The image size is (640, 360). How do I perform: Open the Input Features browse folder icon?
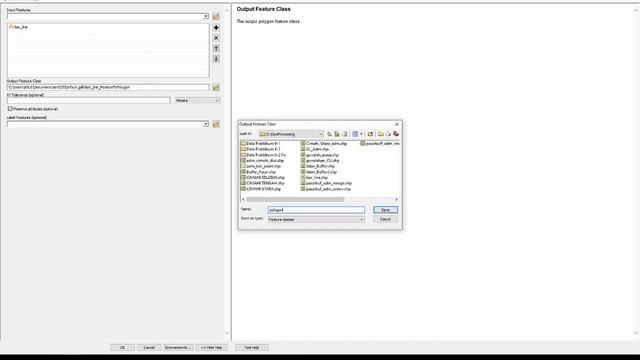coord(216,16)
